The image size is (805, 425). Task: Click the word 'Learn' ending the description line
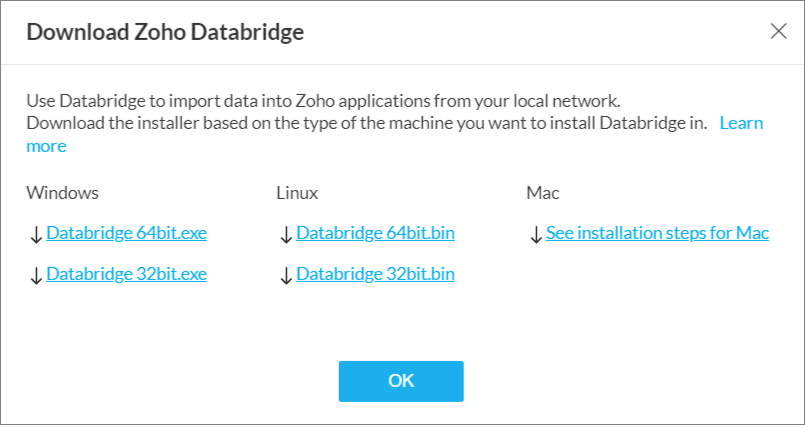(x=741, y=123)
